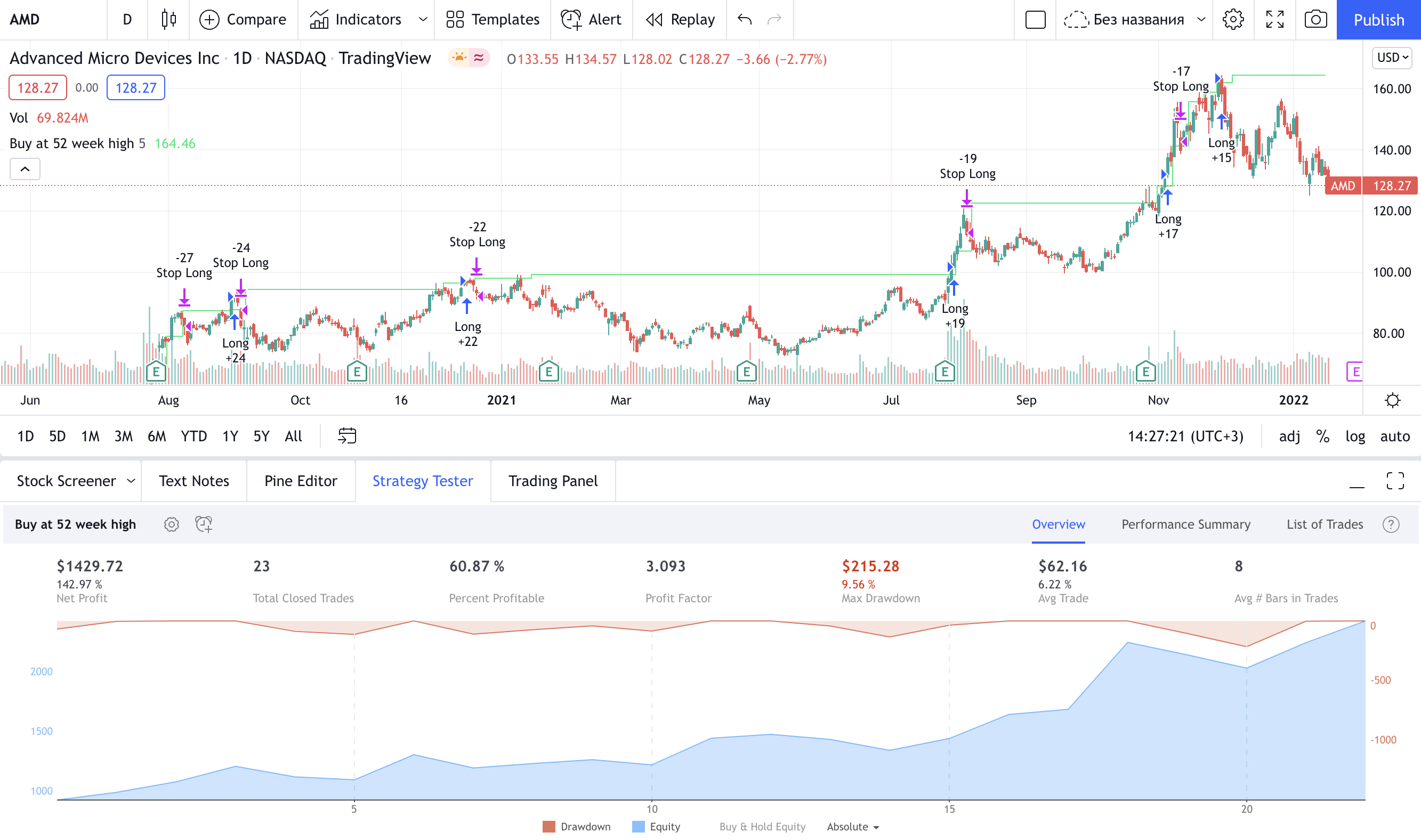Open the Absolute value mode dropdown
This screenshot has height=840, width=1421.
(853, 827)
